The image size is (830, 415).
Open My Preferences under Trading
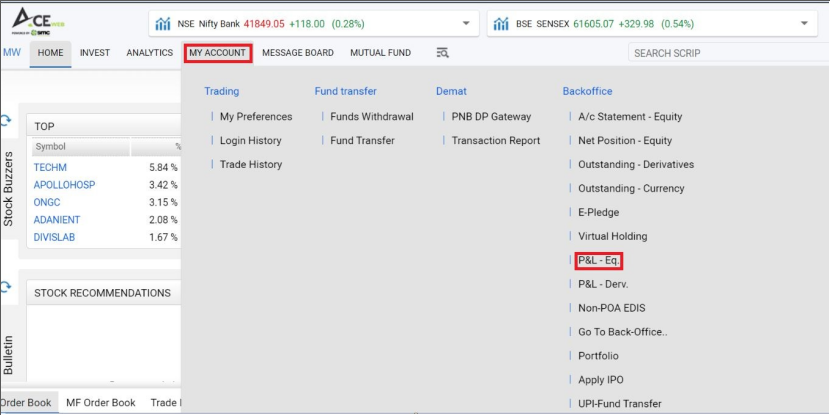point(256,116)
